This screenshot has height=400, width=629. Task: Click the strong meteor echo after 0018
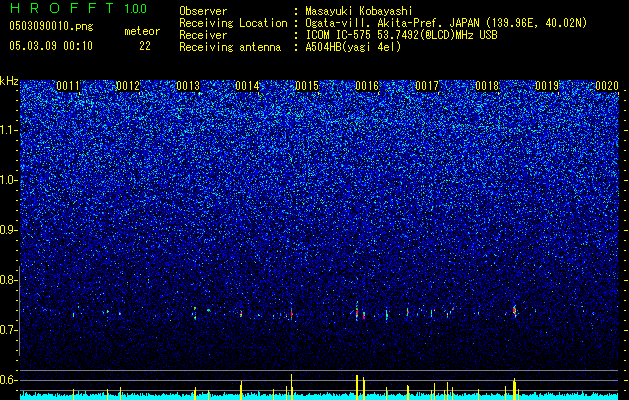pos(515,311)
